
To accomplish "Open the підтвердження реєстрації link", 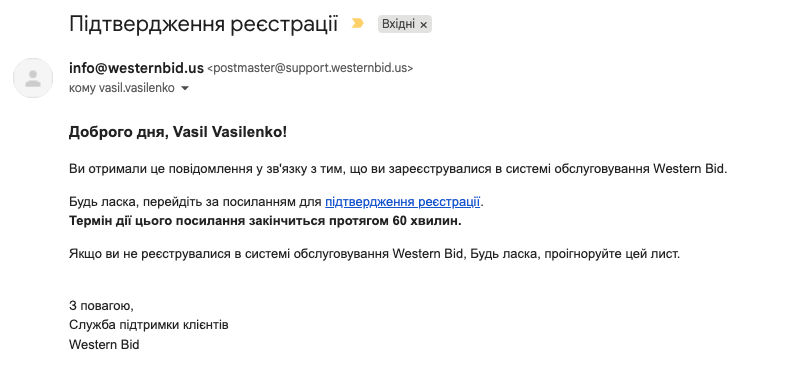I will [402, 202].
